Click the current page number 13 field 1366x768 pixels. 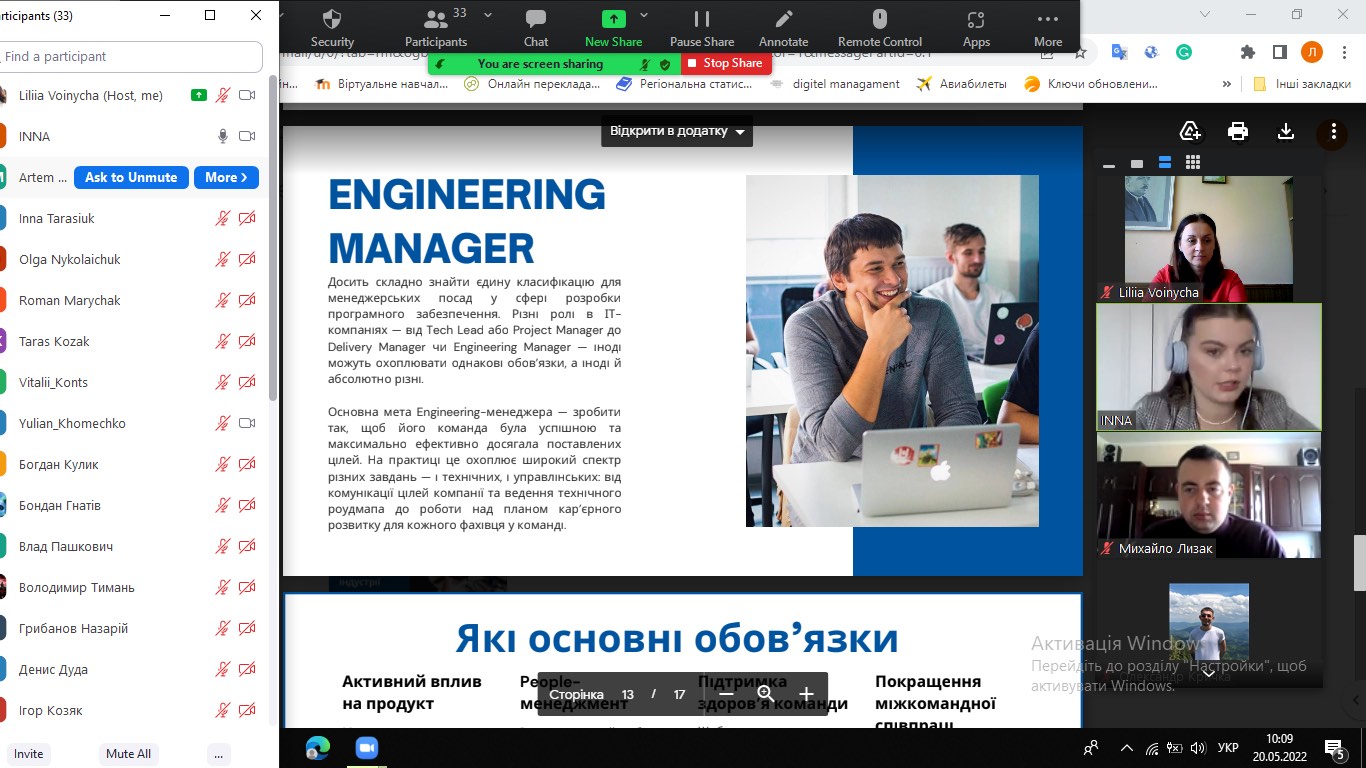point(628,694)
